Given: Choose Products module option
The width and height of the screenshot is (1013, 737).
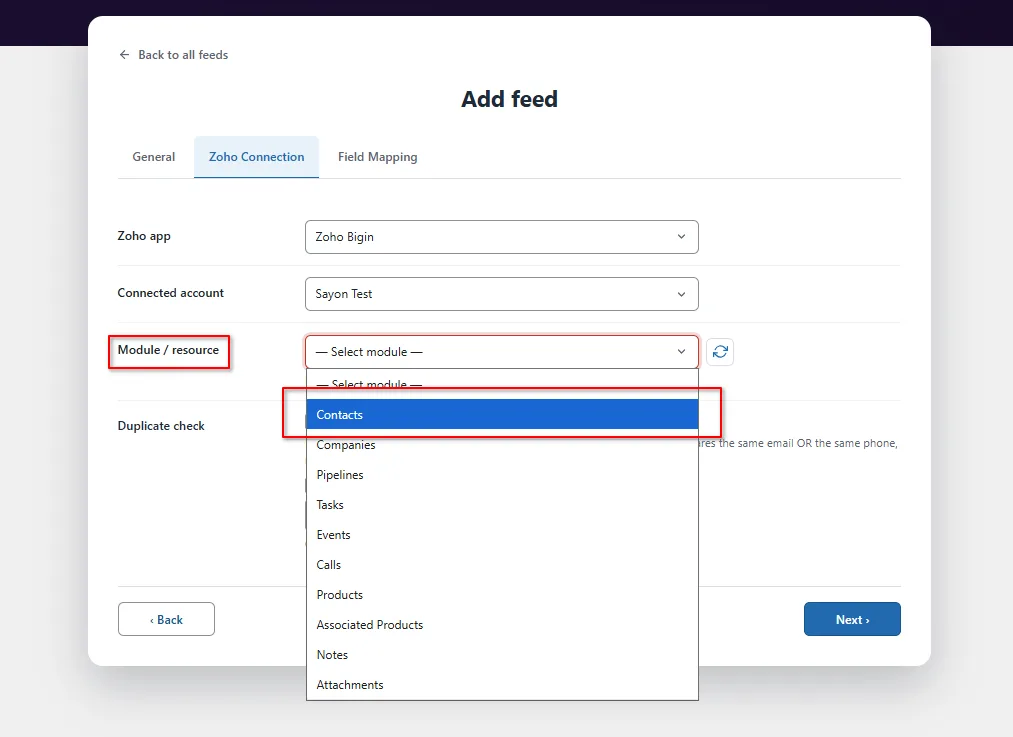Looking at the screenshot, I should tap(503, 595).
